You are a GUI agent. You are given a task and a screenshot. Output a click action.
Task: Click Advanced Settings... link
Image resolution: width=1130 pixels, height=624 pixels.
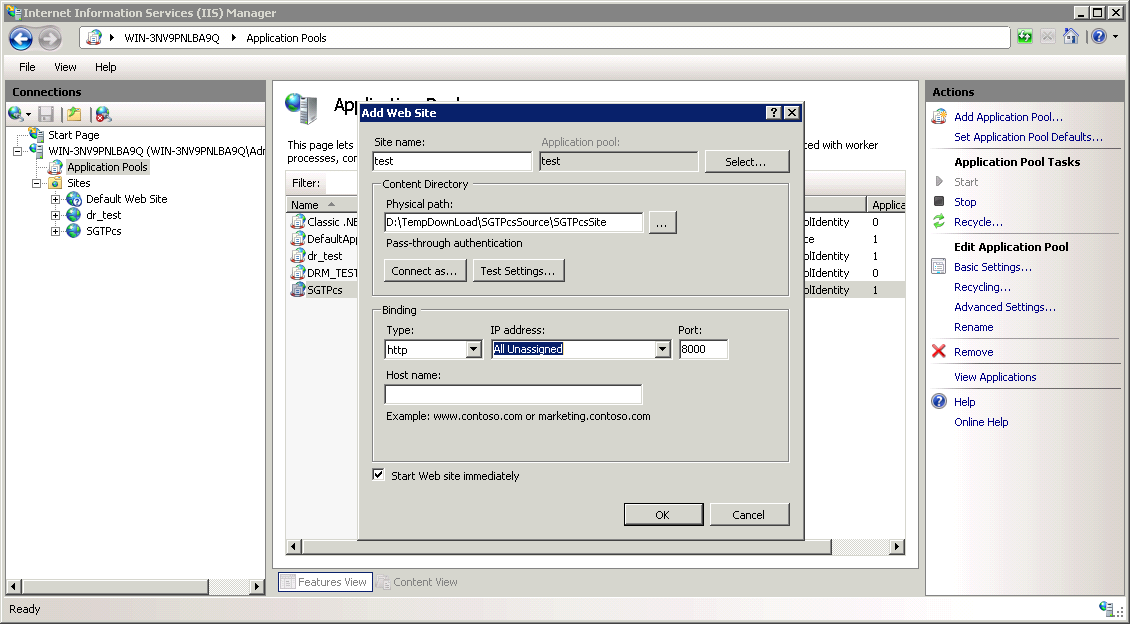[x=1005, y=307]
